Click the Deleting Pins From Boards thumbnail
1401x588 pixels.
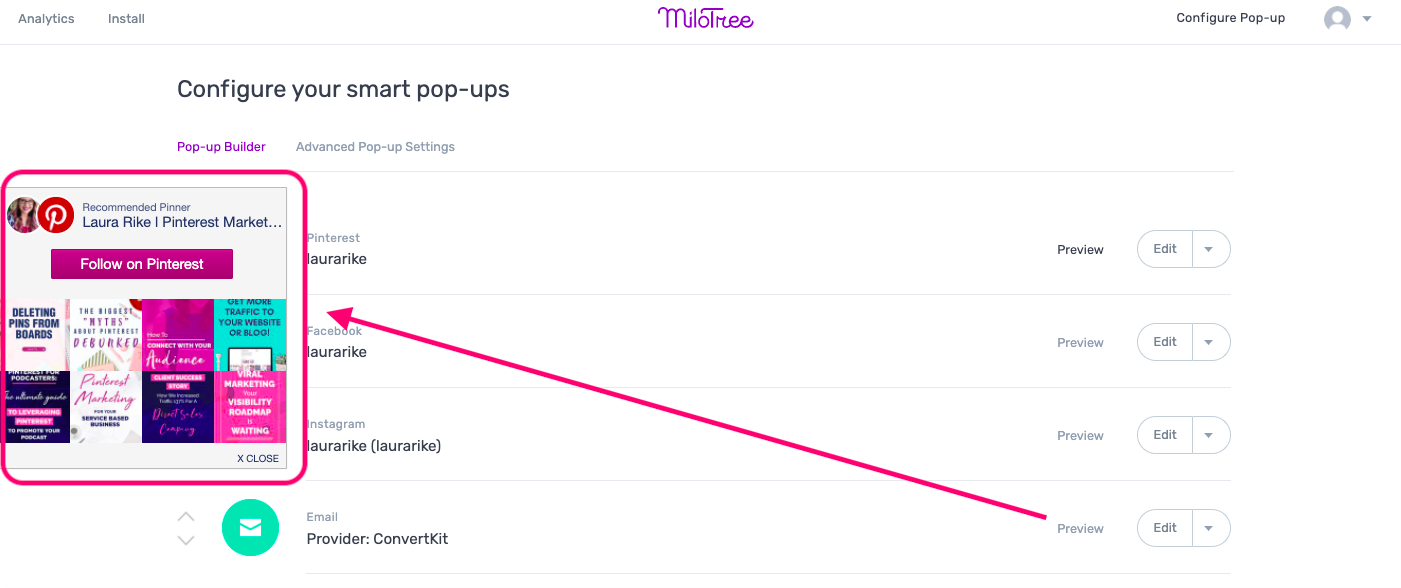pos(34,335)
